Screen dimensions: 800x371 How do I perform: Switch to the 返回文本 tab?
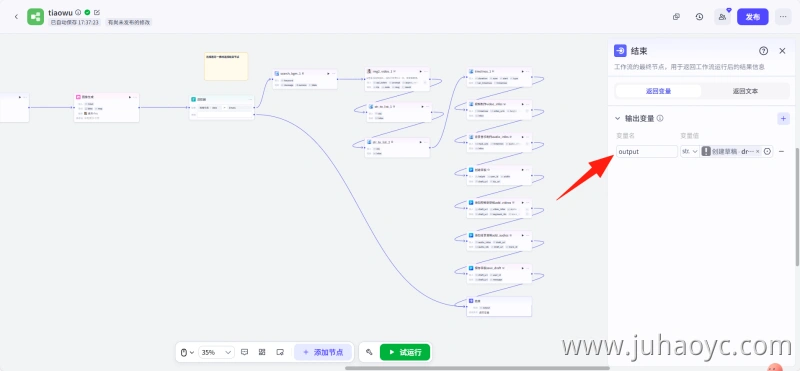[x=745, y=91]
